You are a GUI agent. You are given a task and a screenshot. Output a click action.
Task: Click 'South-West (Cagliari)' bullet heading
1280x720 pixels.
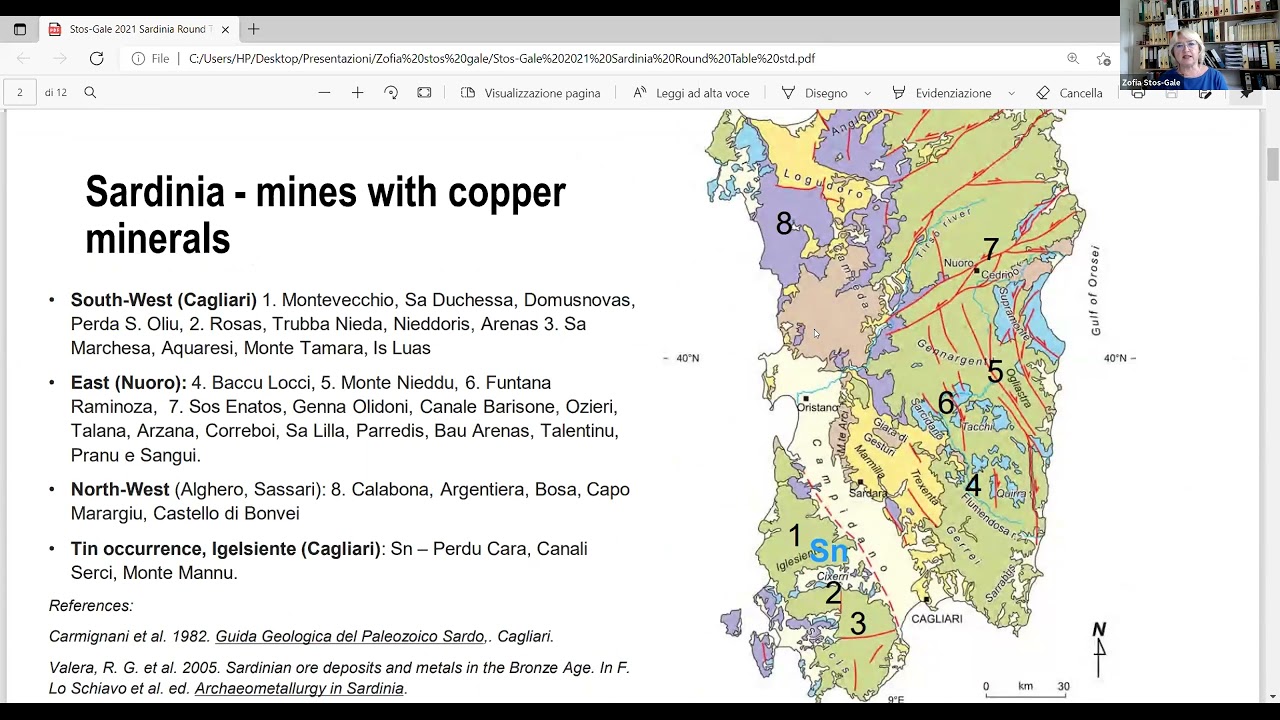click(x=164, y=300)
